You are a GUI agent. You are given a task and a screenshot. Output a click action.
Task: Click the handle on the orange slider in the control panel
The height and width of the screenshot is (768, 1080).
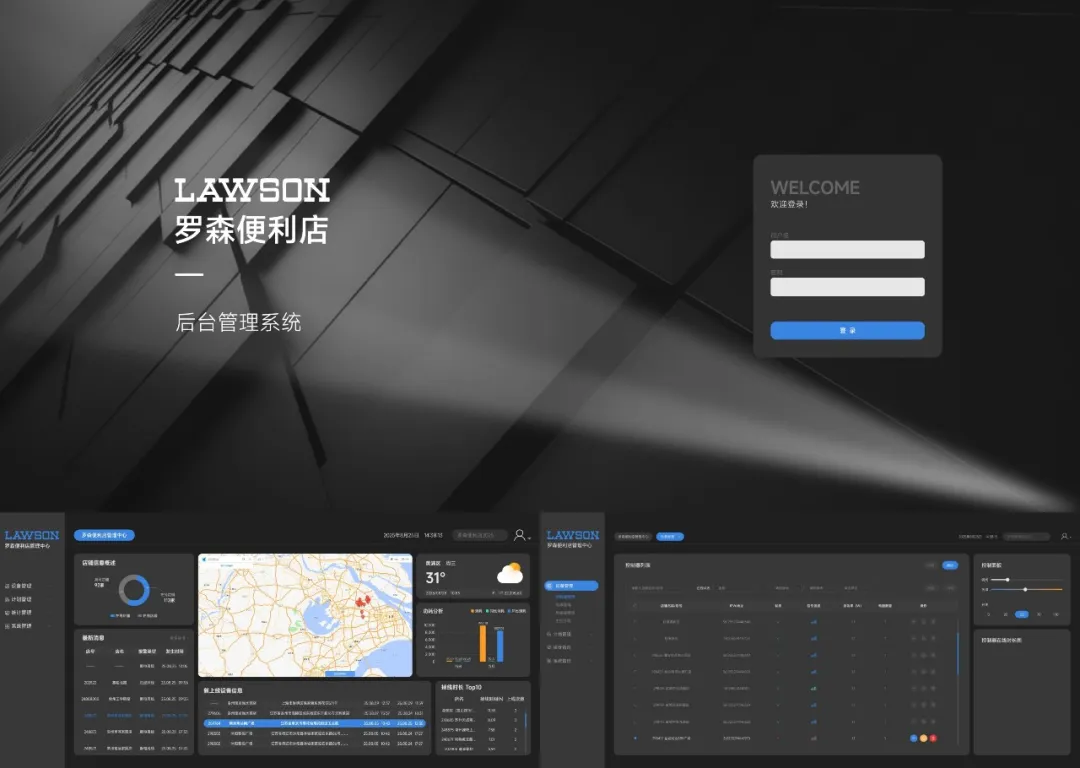pyautogui.click(x=1026, y=590)
